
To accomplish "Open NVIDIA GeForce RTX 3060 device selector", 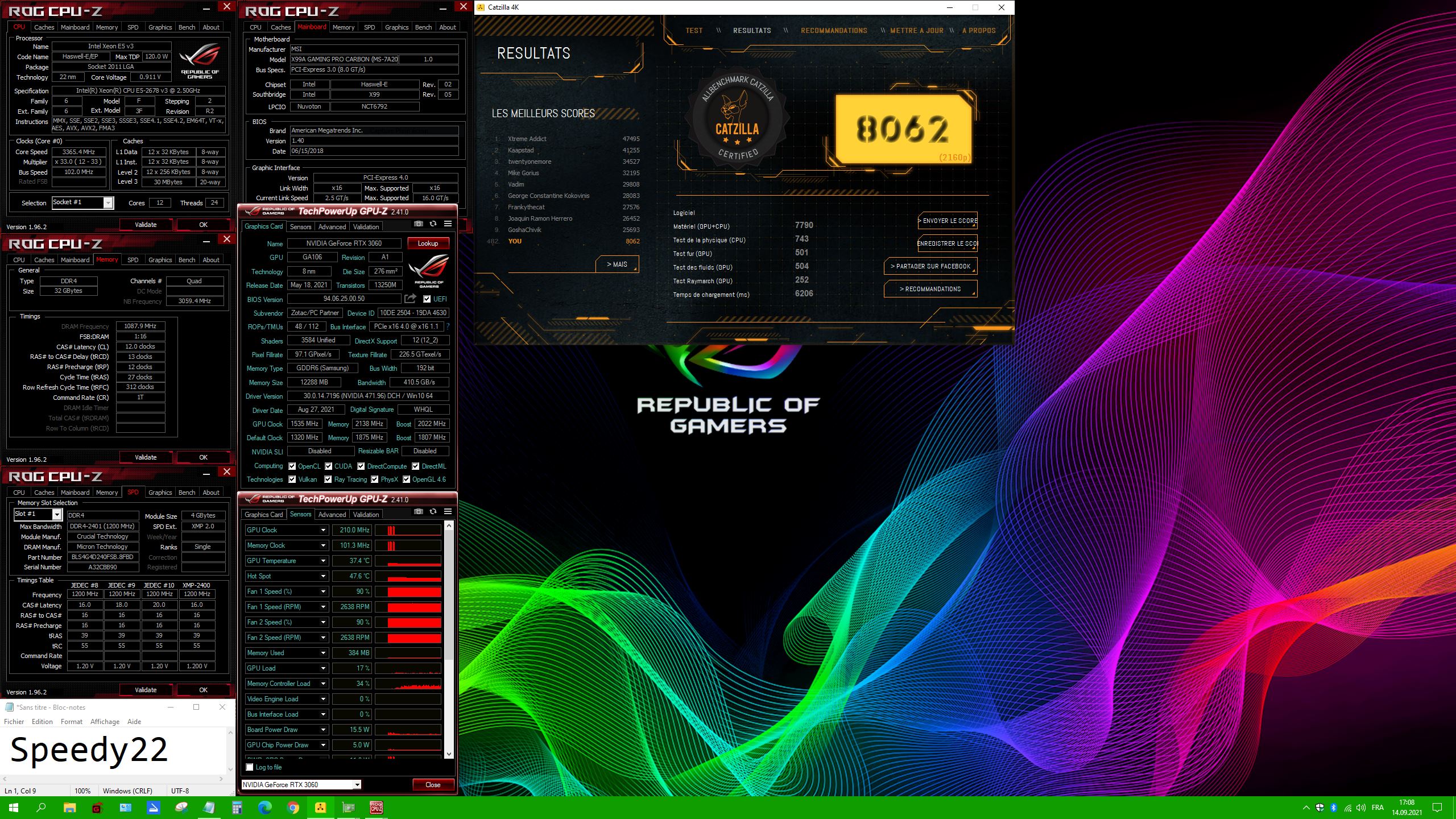I will pyautogui.click(x=301, y=785).
